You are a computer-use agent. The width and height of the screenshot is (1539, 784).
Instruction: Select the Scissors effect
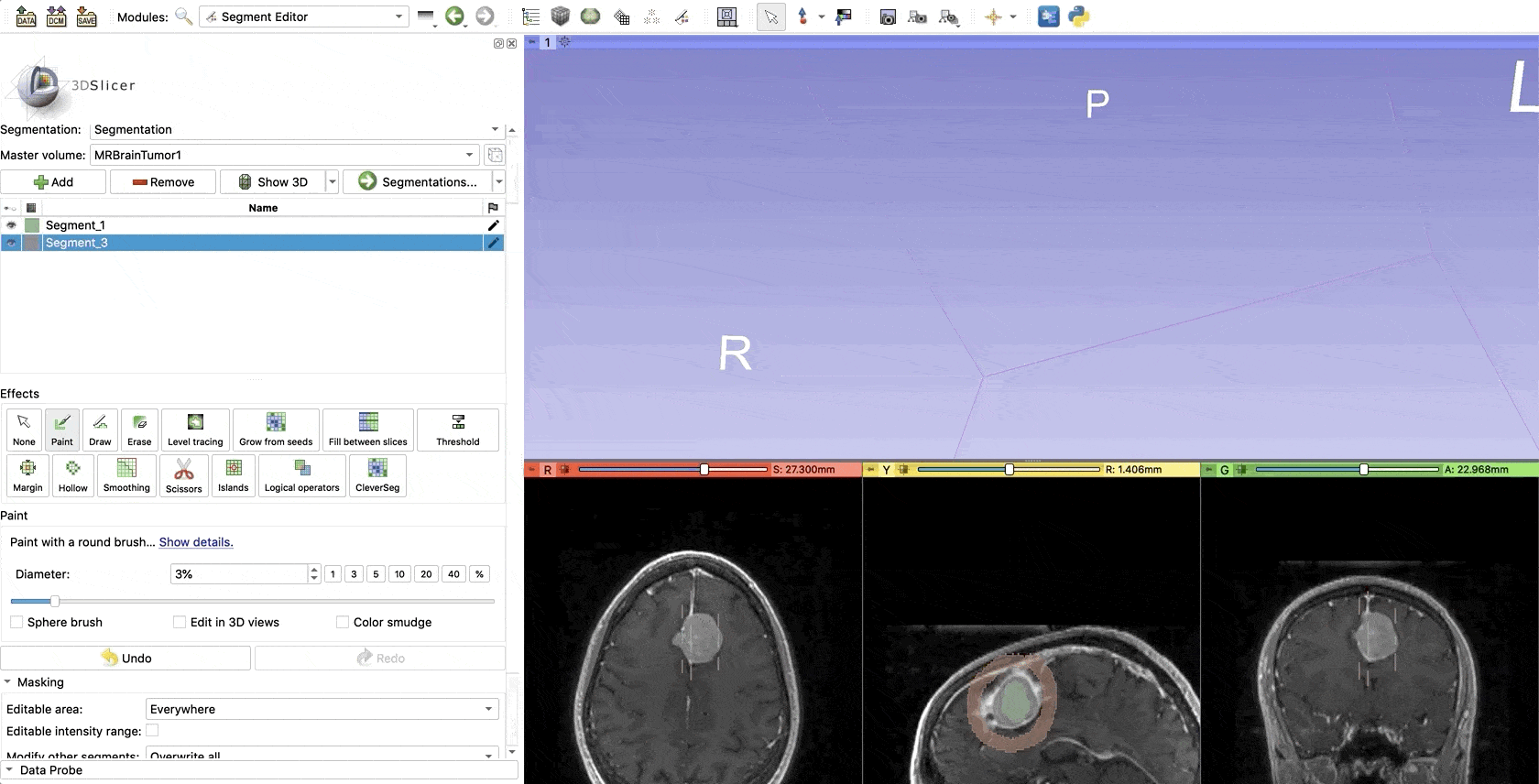184,475
